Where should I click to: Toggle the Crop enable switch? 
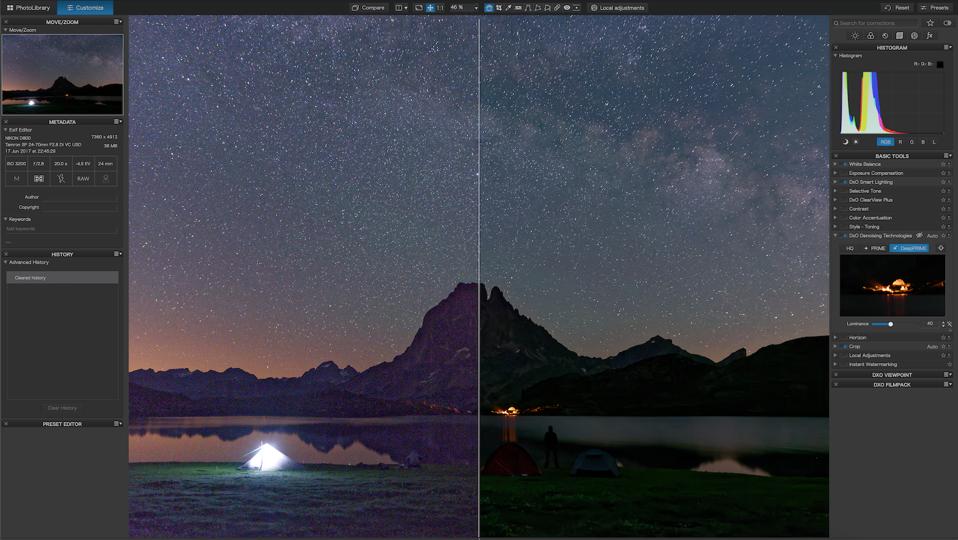[845, 346]
